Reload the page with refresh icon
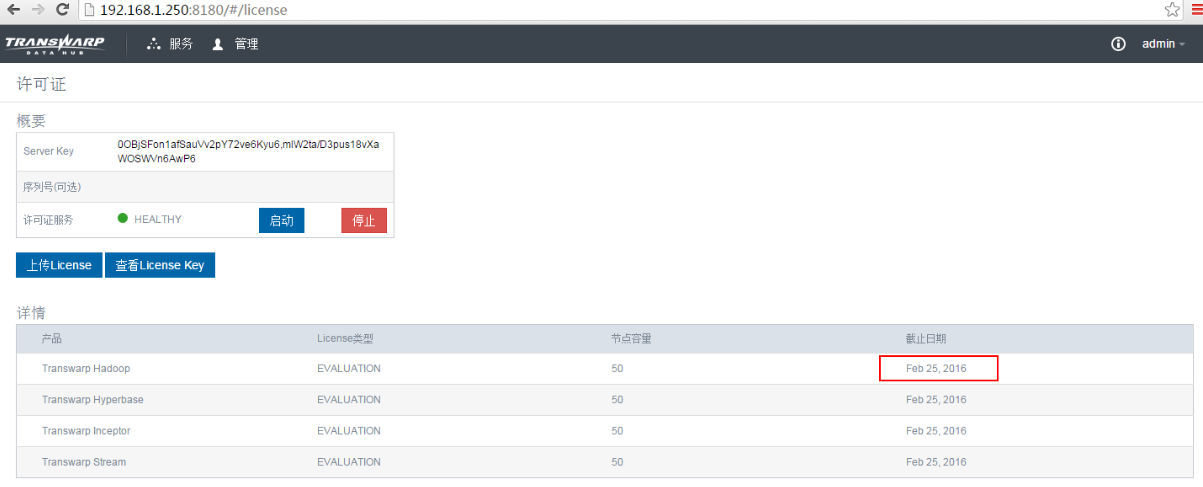1203x487 pixels. (62, 9)
